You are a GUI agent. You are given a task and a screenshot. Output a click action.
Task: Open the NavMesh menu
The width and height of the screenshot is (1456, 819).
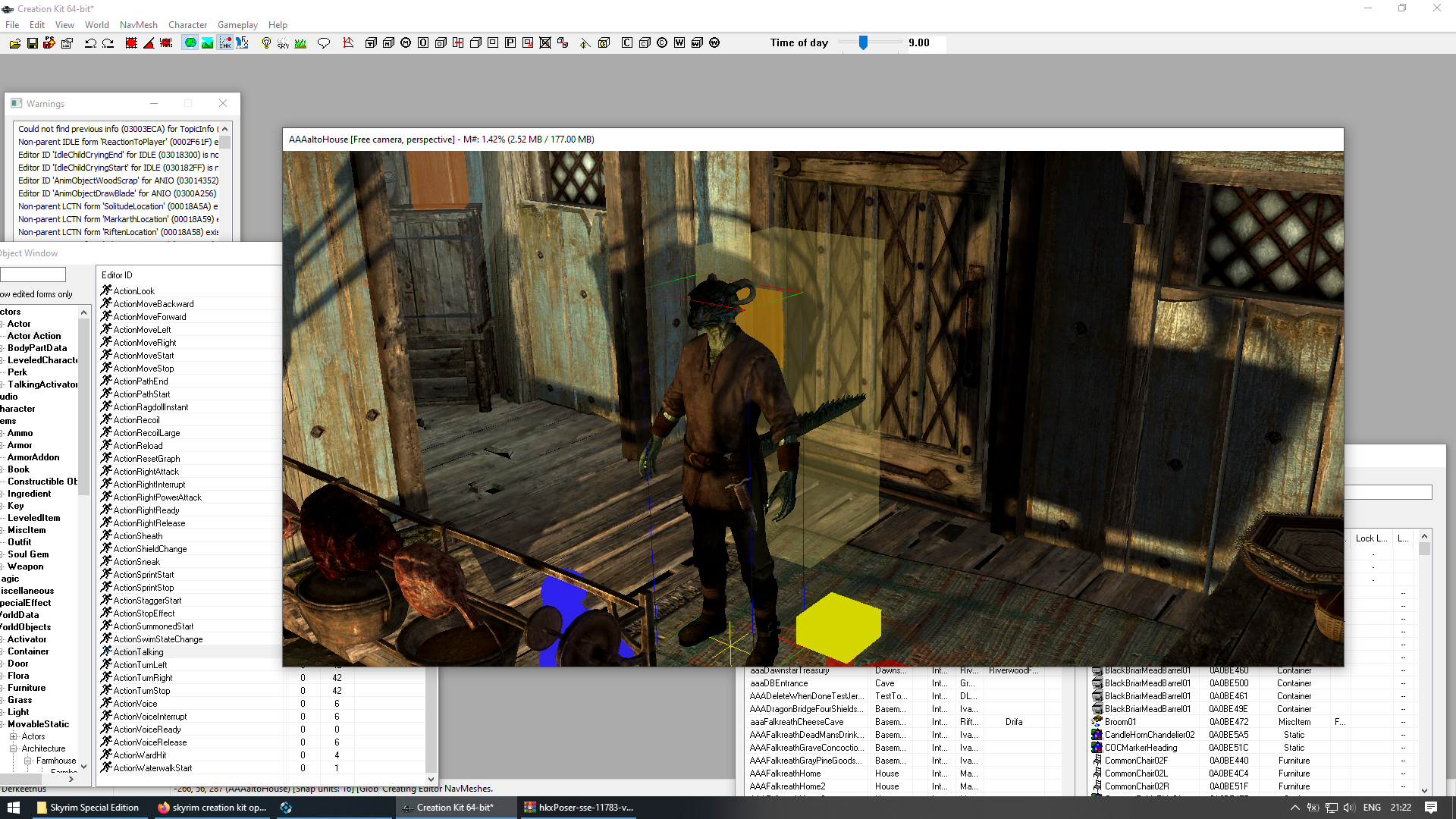click(138, 24)
